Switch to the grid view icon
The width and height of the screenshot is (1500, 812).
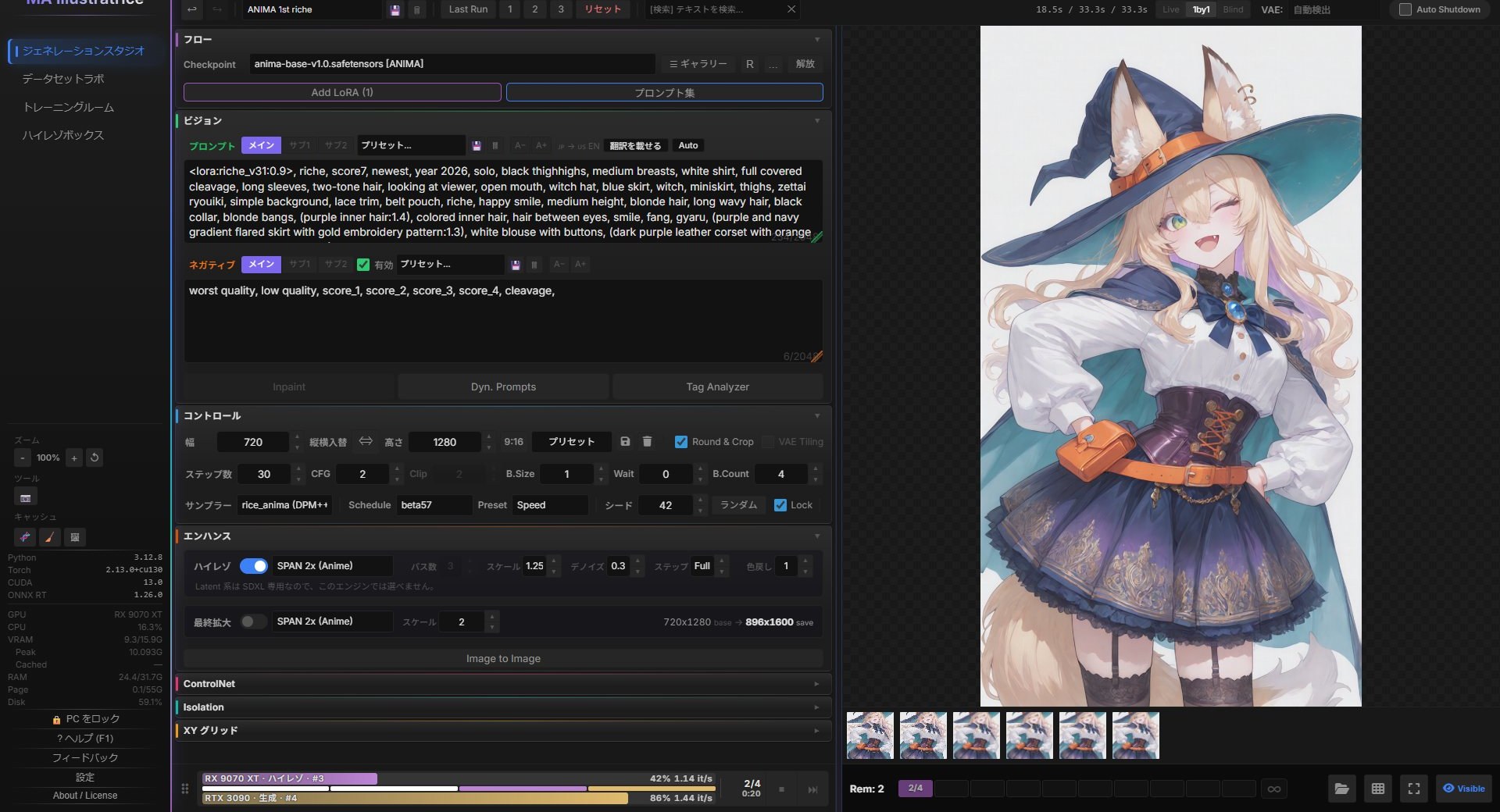pos(1378,789)
